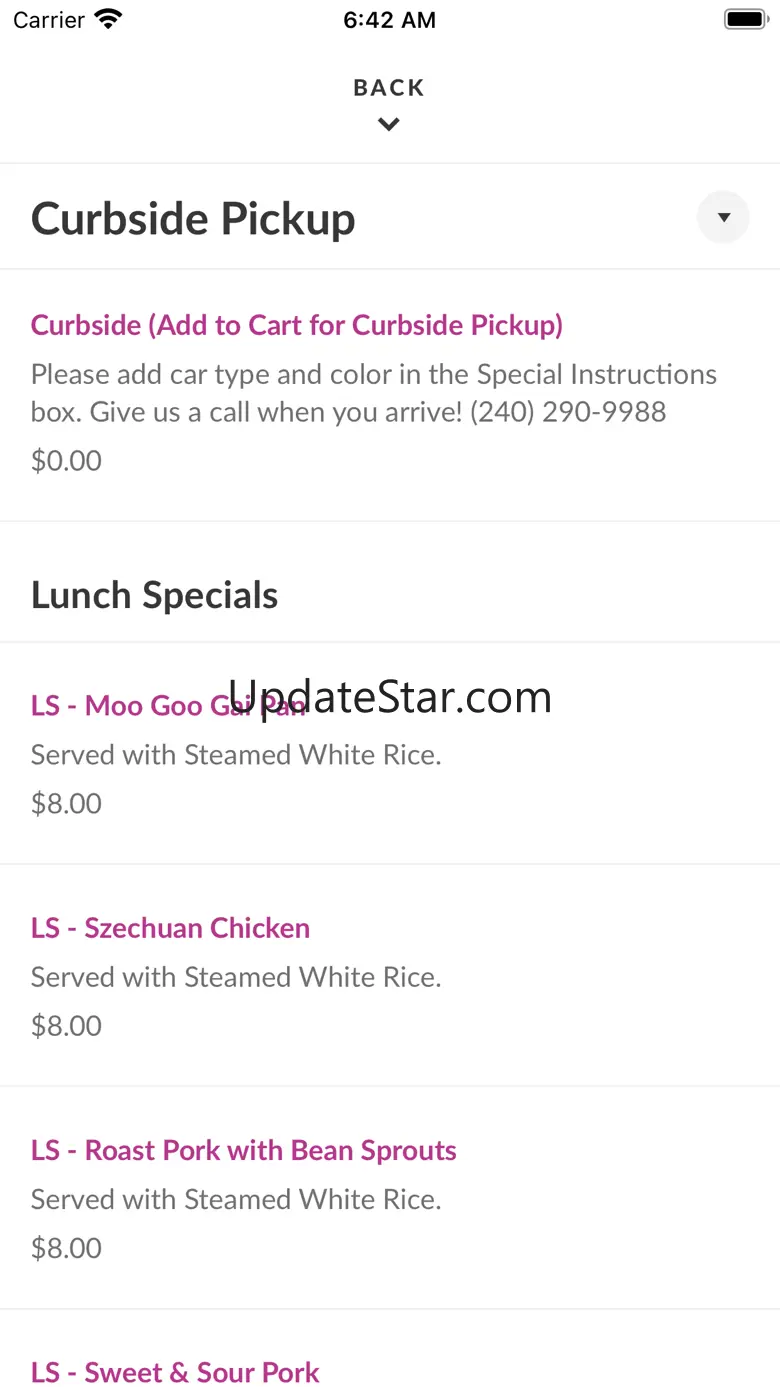Tap the $0.00 curbside price
Viewport: 780px width, 1387px height.
[x=66, y=461]
